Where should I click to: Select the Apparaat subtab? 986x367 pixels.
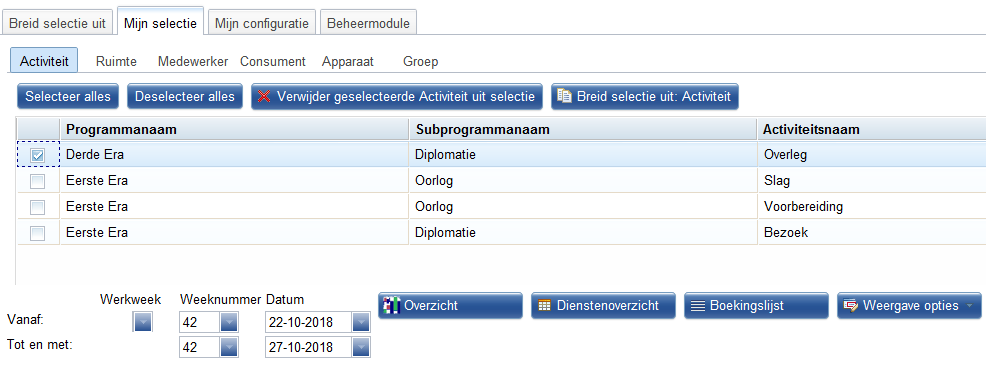348,62
